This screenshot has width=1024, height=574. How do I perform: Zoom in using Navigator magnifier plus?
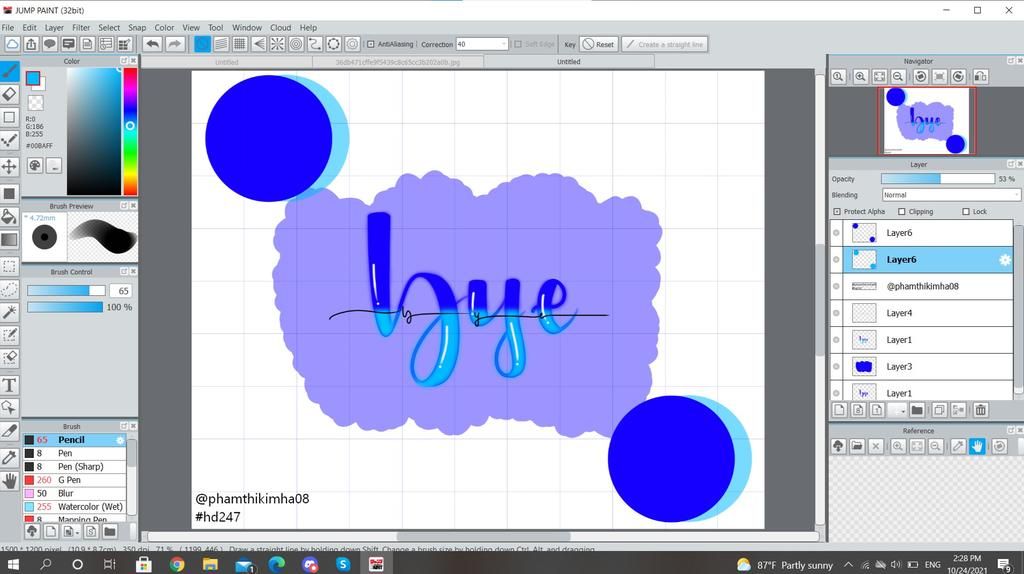click(x=860, y=76)
